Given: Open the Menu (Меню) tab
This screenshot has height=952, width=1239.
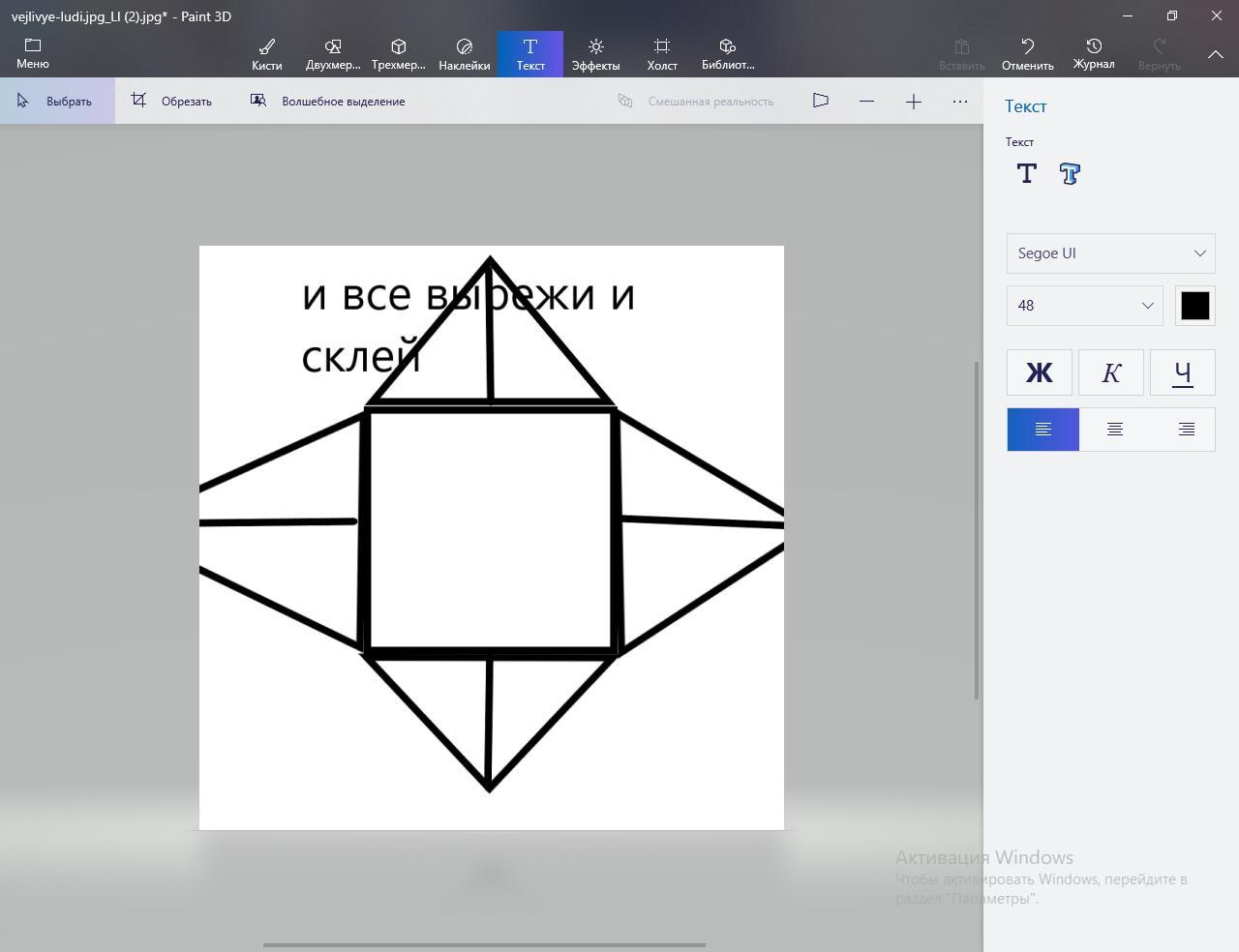Looking at the screenshot, I should coord(33,54).
